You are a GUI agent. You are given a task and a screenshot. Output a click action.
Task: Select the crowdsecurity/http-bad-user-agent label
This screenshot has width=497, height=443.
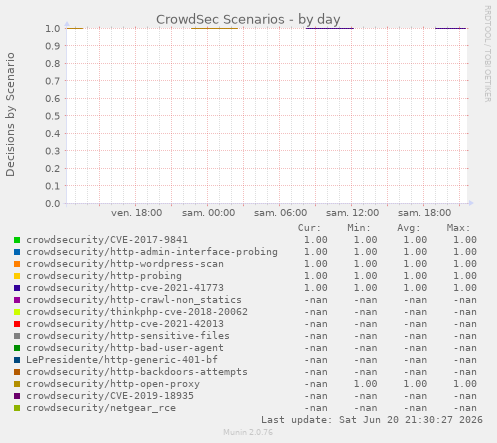(125, 348)
